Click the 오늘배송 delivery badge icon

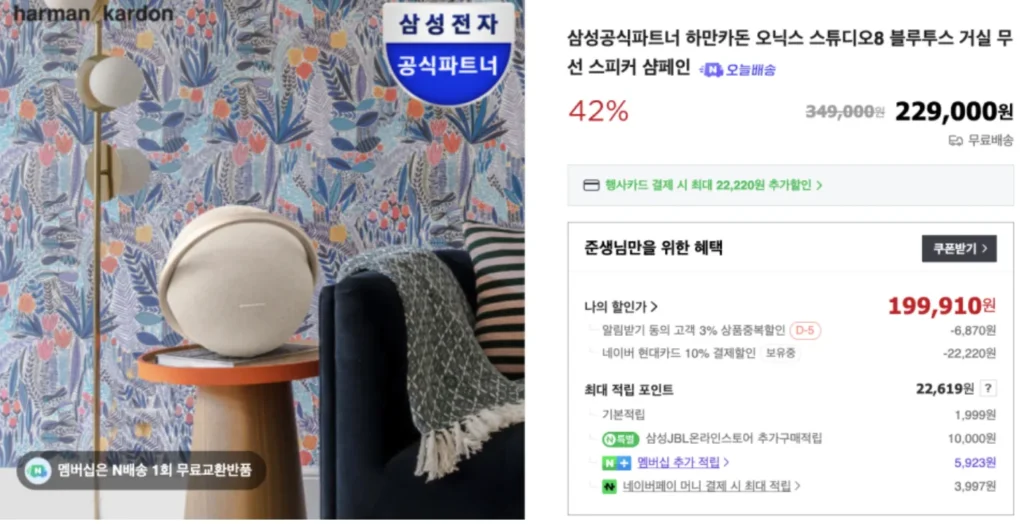pos(711,70)
